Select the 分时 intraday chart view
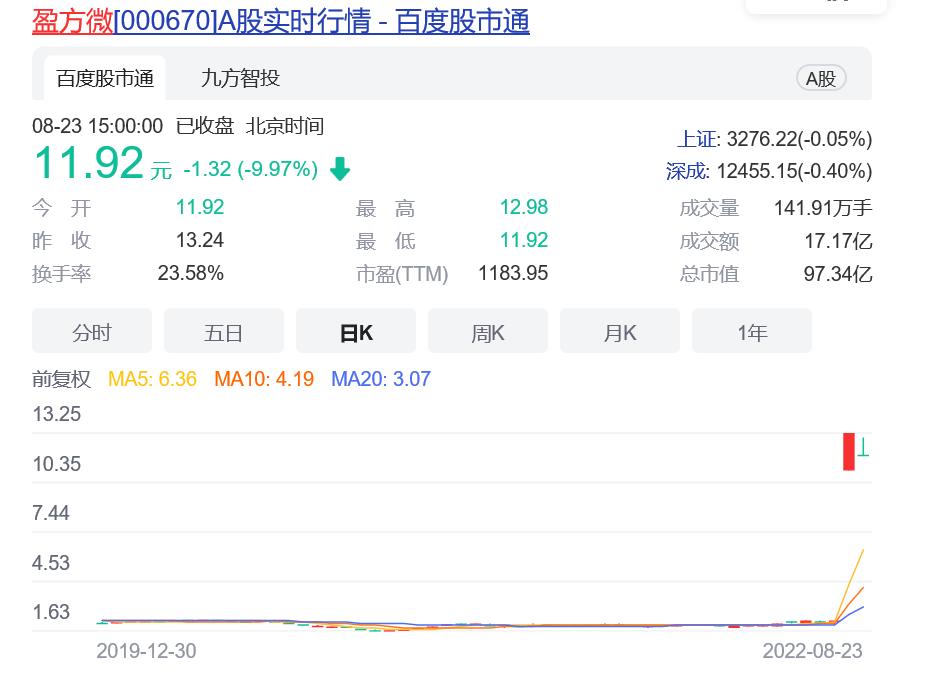Viewport: 928px width, 673px height. (x=91, y=331)
